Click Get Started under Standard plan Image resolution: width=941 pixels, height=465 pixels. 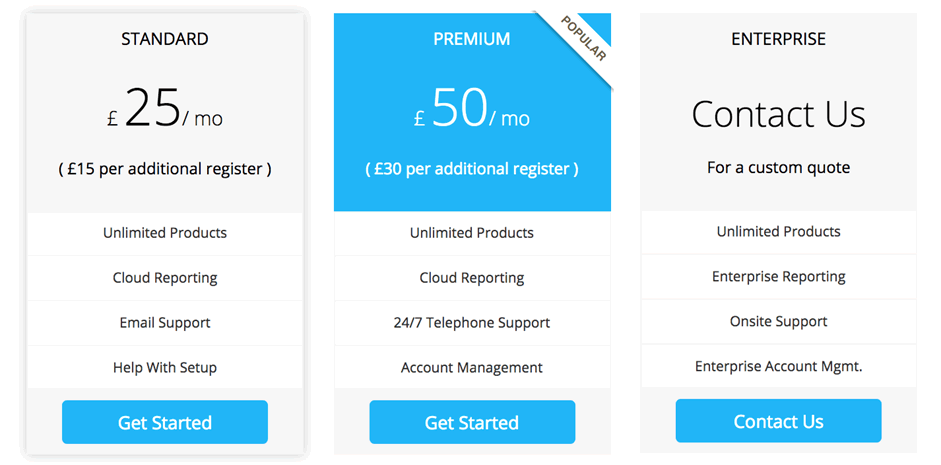coord(164,422)
